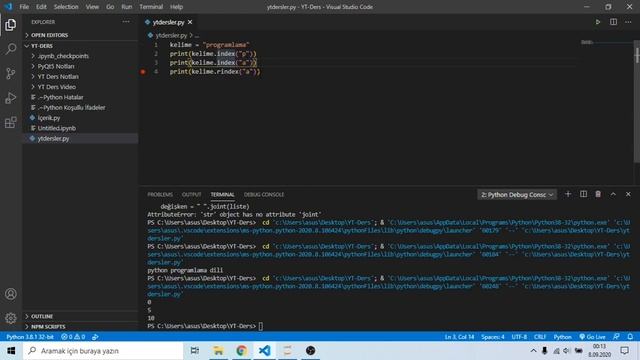Open the Windows Start menu
The height and width of the screenshot is (360, 640).
pyautogui.click(x=11, y=351)
